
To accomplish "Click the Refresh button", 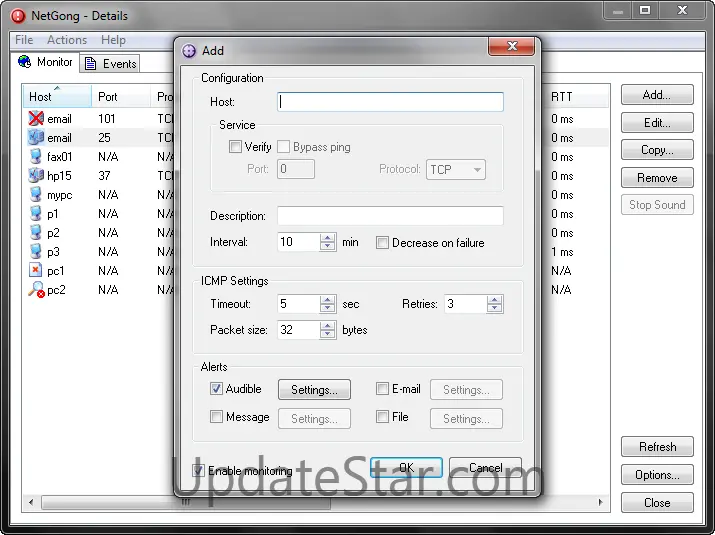I will (657, 447).
